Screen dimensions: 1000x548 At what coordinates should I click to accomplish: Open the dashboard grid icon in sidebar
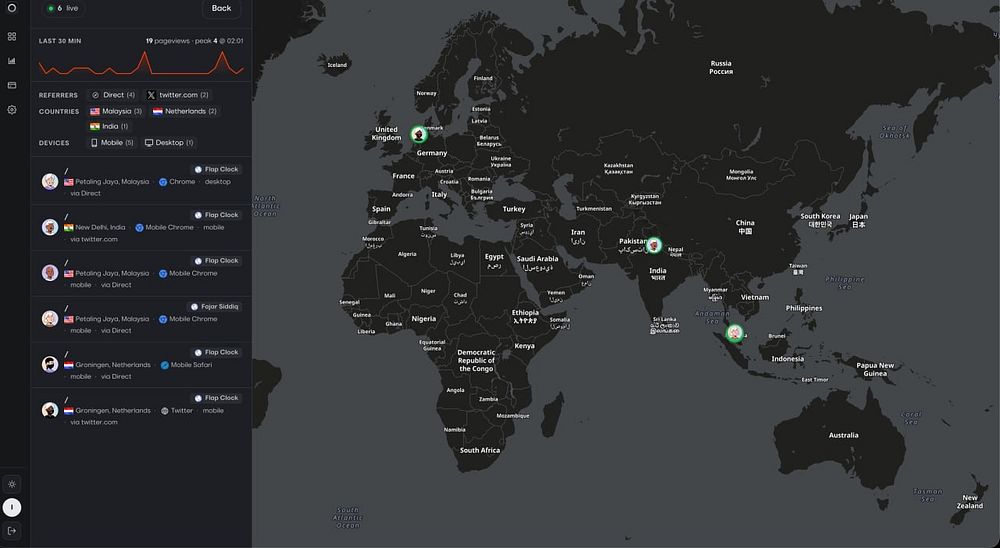[x=11, y=37]
